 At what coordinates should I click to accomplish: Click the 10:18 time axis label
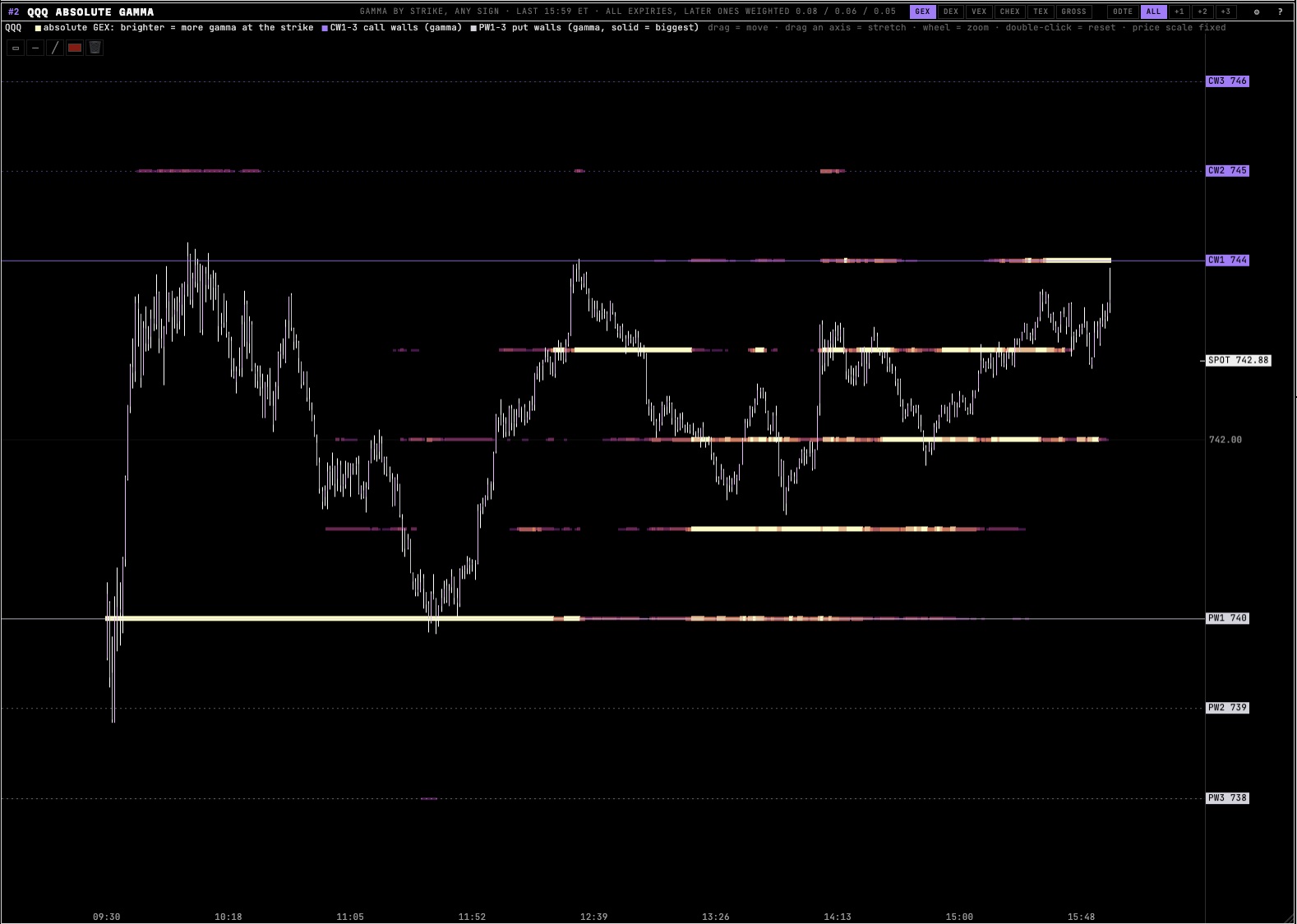click(x=228, y=917)
